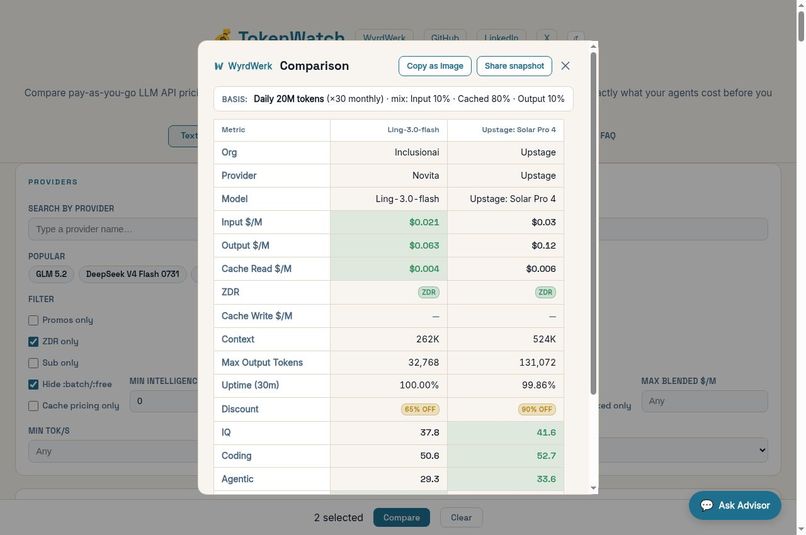Viewport: 806px width, 535px height.
Task: Open the Min Tok/s Any dropdown
Action: pos(113,451)
